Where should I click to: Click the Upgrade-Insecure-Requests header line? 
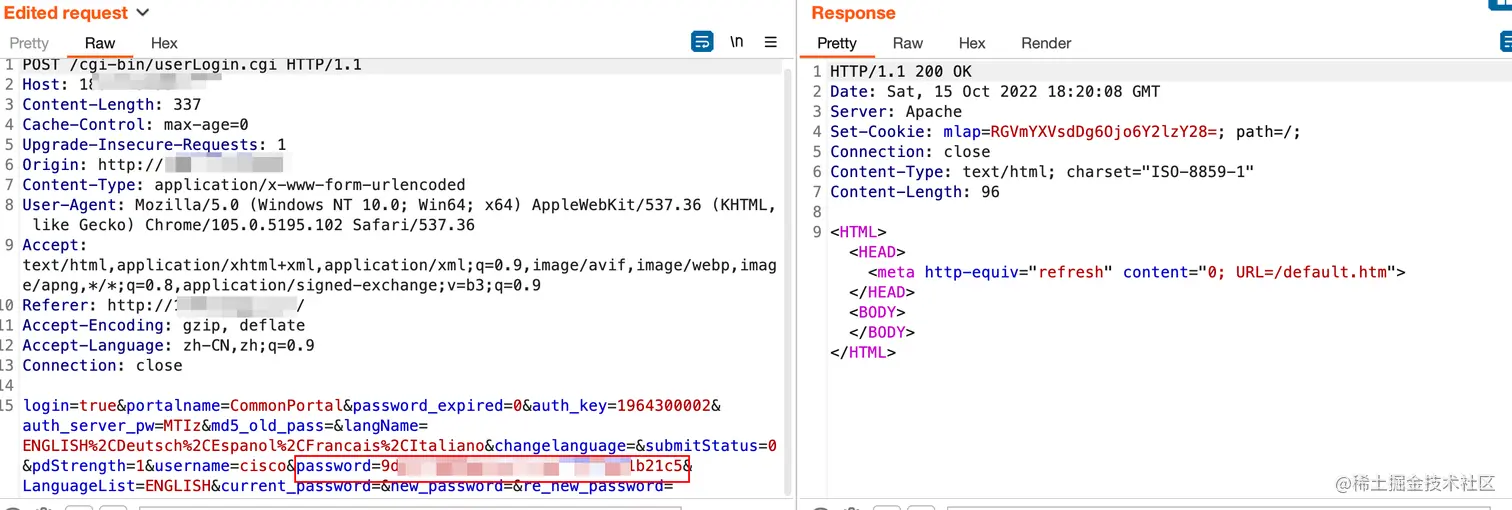154,145
